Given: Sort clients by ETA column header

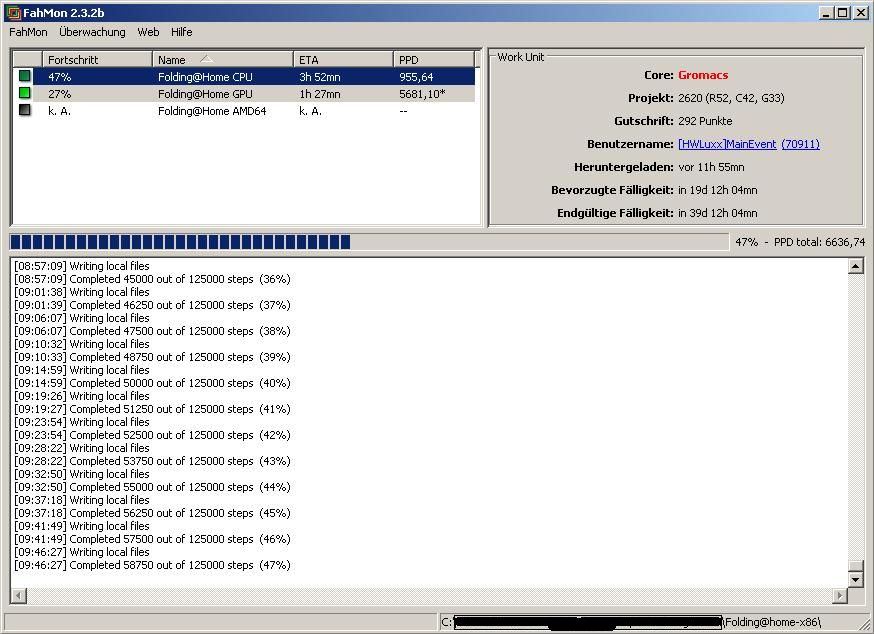Looking at the screenshot, I should tap(343, 60).
